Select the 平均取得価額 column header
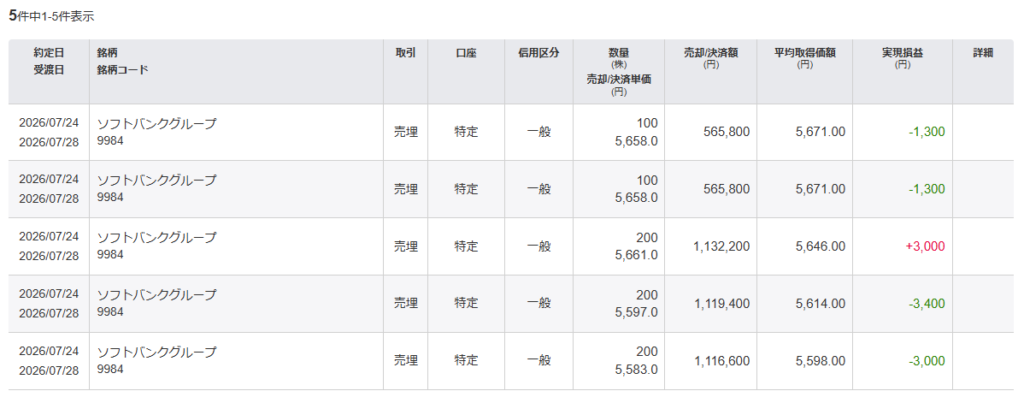Screen dimensions: 1024x397 click(804, 54)
